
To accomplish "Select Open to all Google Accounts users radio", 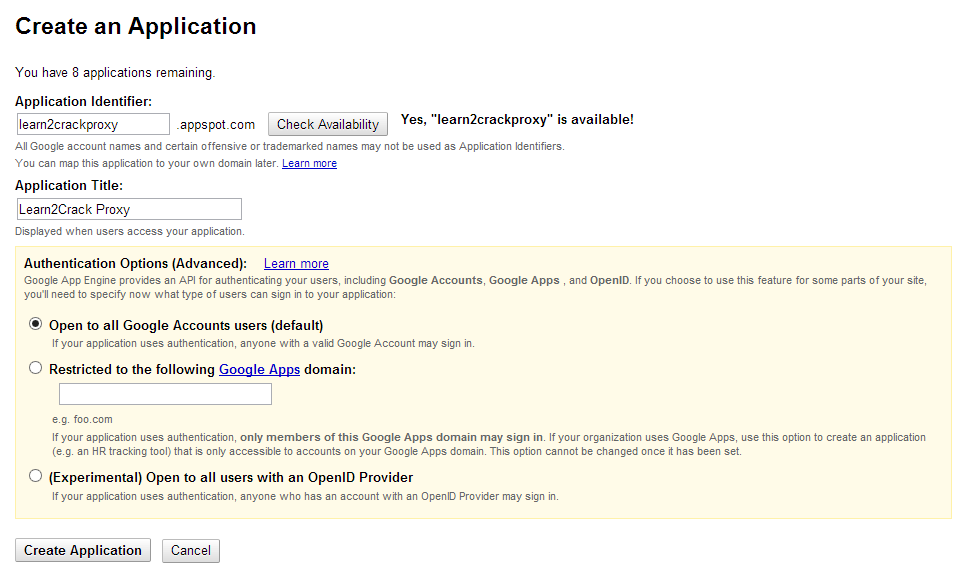I will 36,324.
